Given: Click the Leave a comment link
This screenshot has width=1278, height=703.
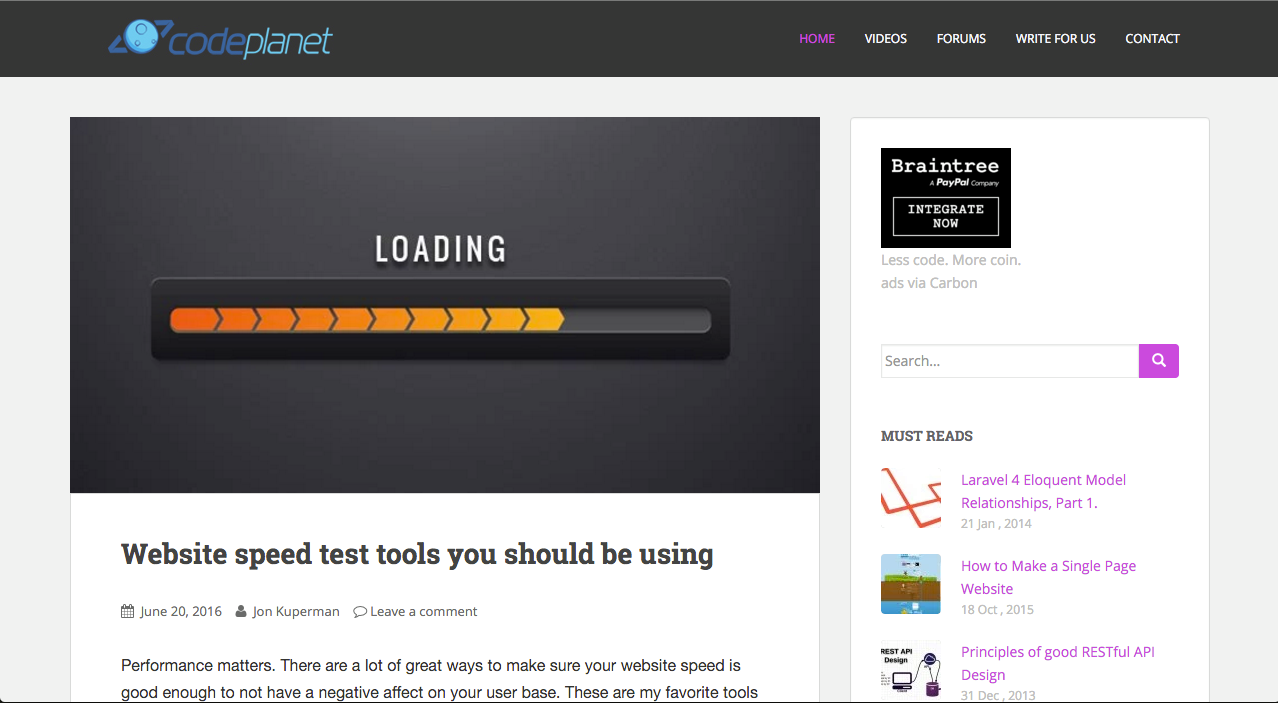Looking at the screenshot, I should coord(424,611).
